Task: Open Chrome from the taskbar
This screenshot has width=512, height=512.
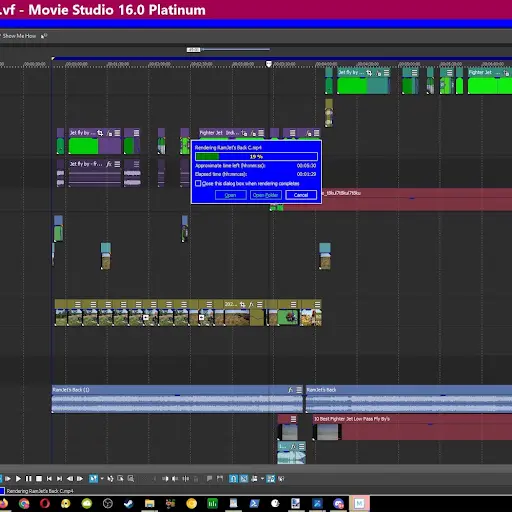Action: pyautogui.click(x=24, y=503)
